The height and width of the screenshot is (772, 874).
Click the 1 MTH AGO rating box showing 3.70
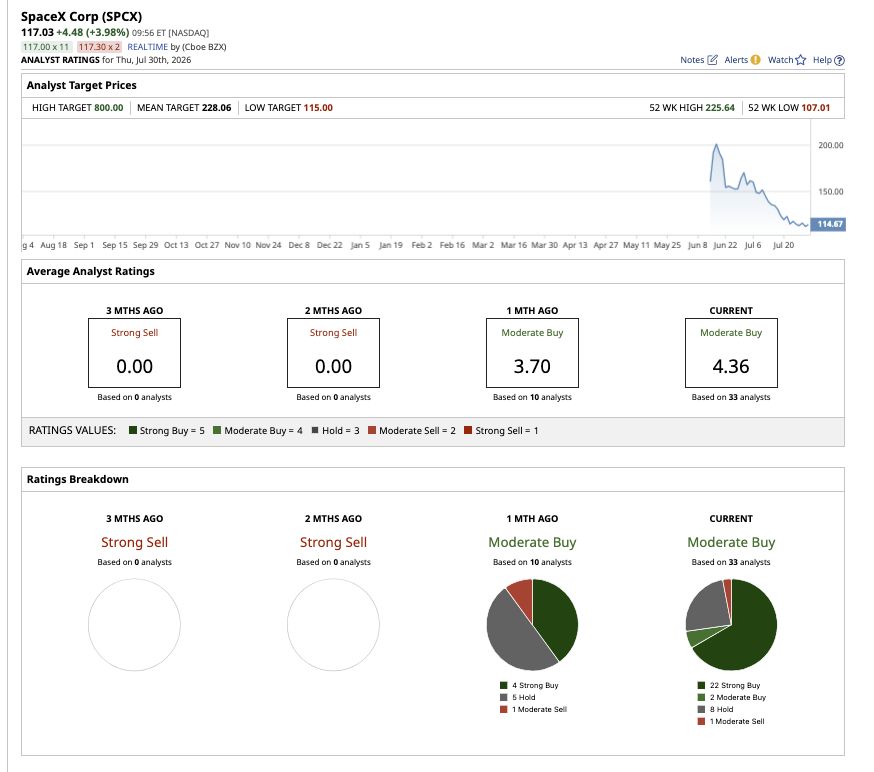click(532, 353)
